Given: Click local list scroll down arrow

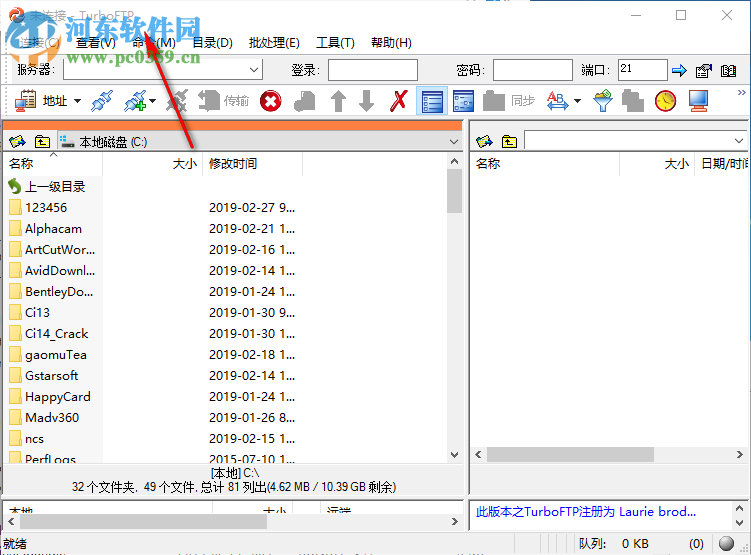Looking at the screenshot, I should [x=454, y=454].
